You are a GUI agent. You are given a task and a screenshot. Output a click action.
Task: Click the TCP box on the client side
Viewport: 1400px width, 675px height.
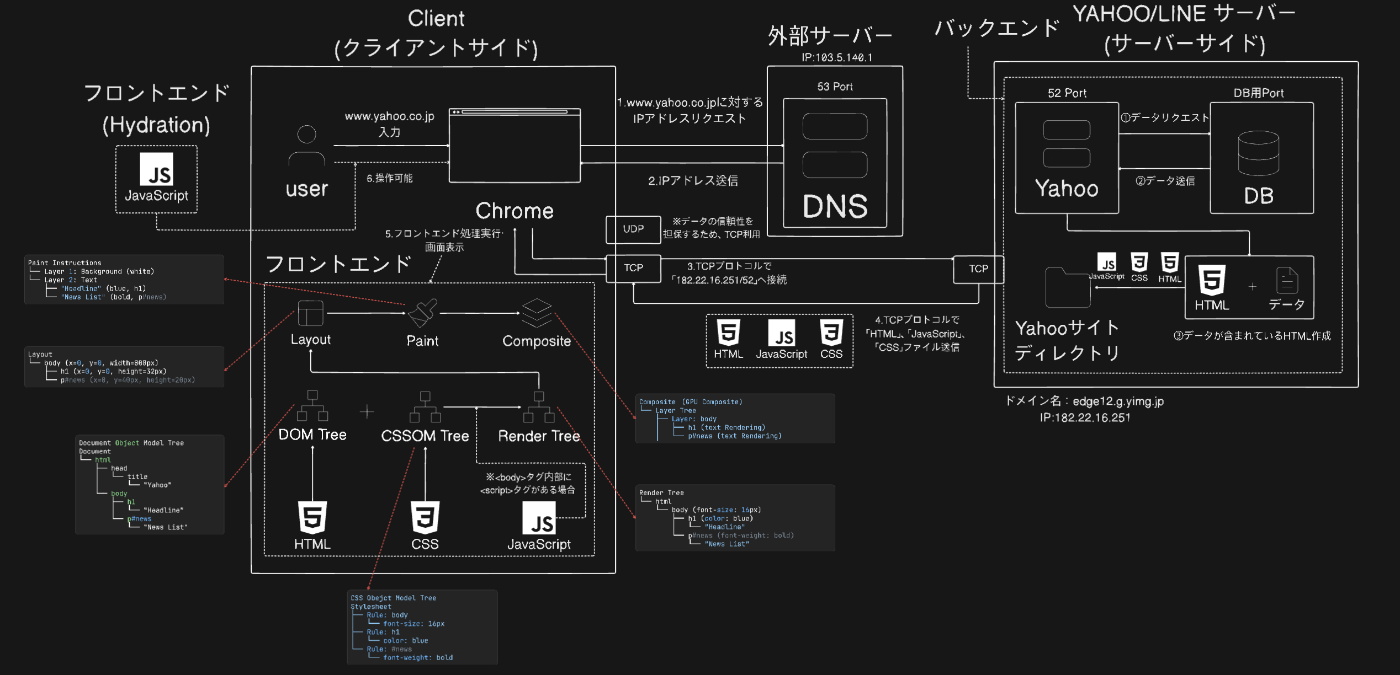(633, 268)
